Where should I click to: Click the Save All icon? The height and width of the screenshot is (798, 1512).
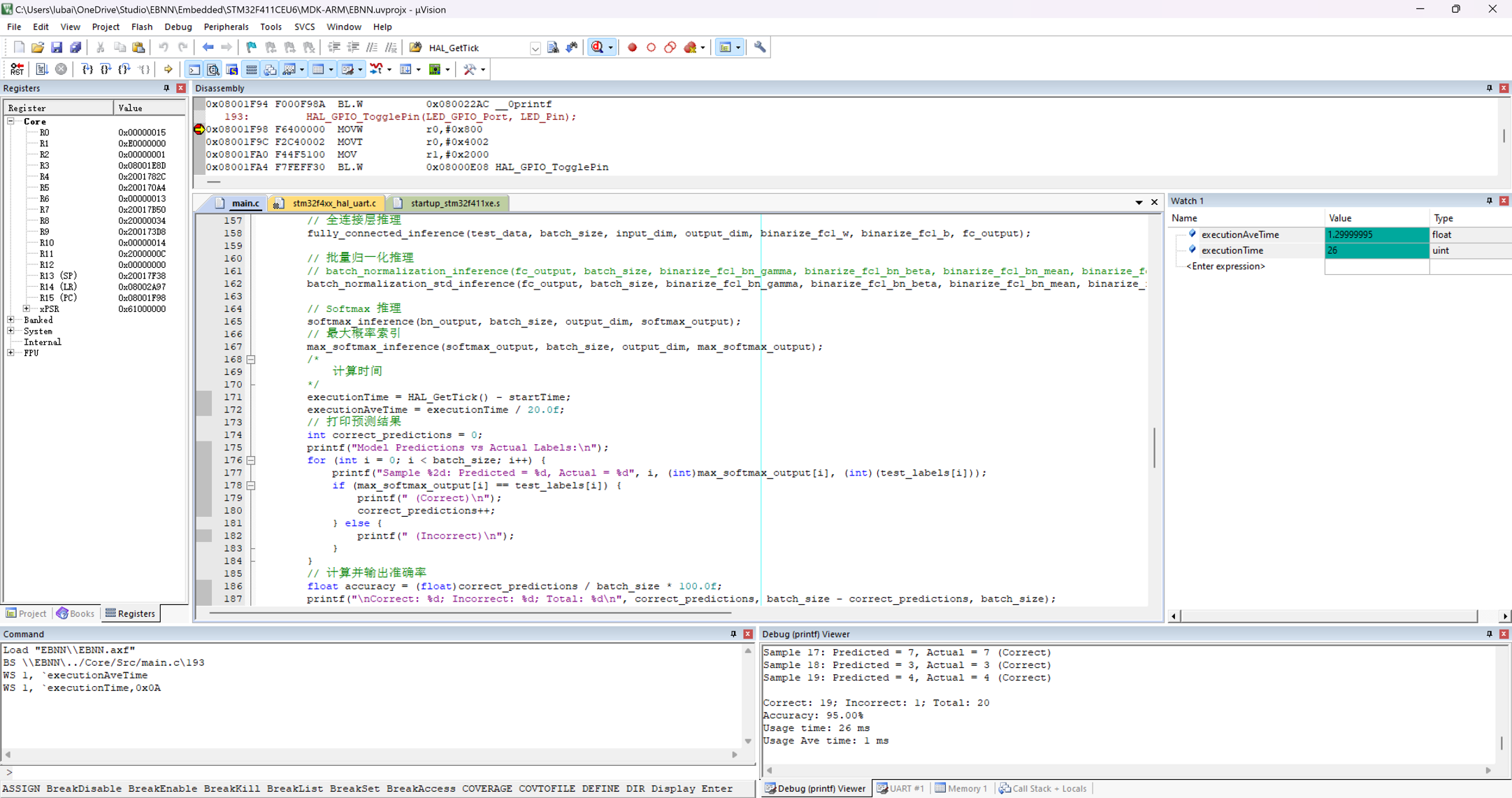[75, 48]
